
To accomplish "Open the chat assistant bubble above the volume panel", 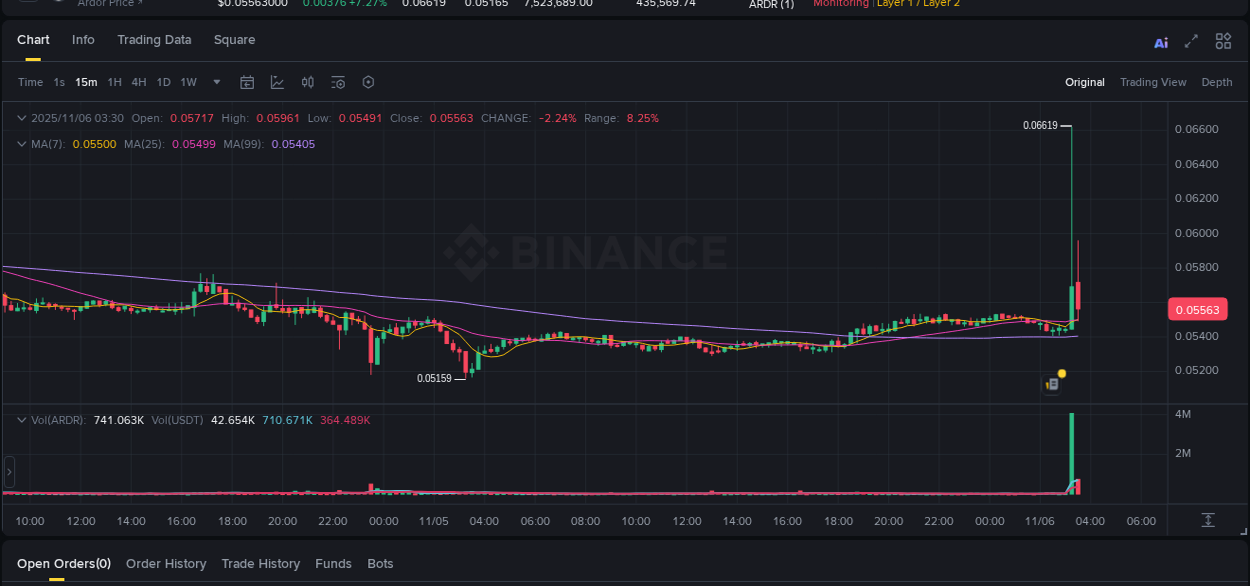I will [1052, 383].
